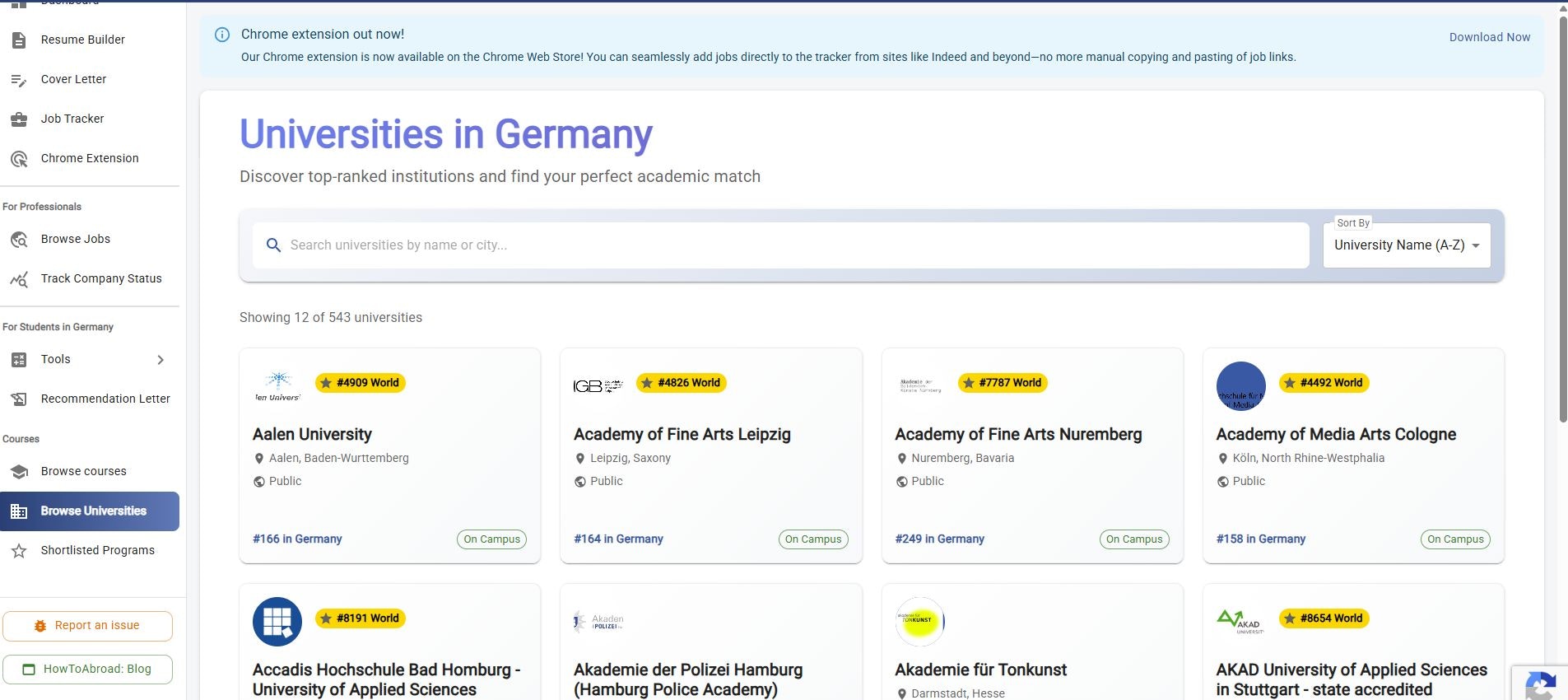The width and height of the screenshot is (1568, 700).
Task: Open the Sort By University Name dropdown
Action: (x=1407, y=245)
